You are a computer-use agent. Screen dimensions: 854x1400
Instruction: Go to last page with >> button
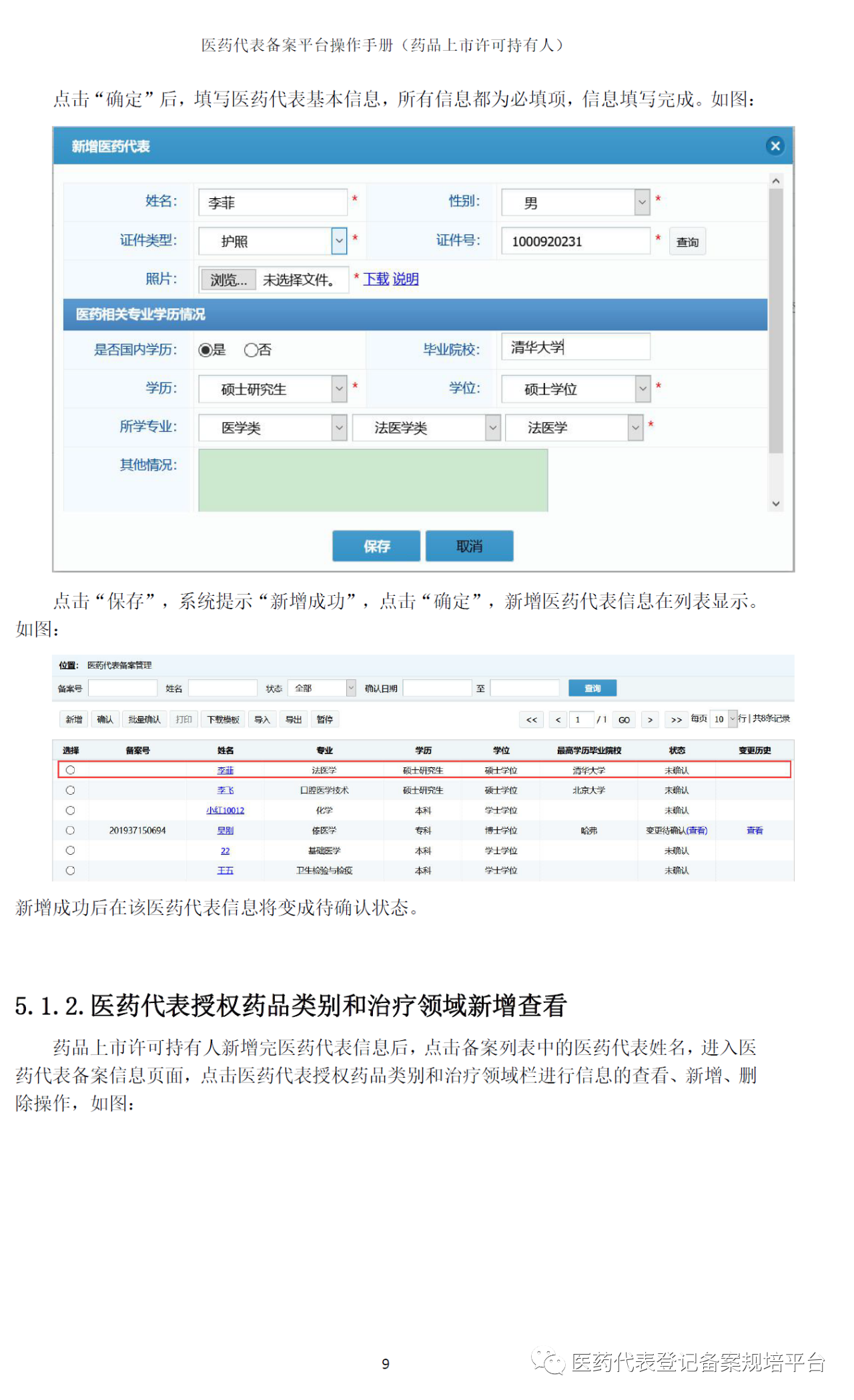676,719
